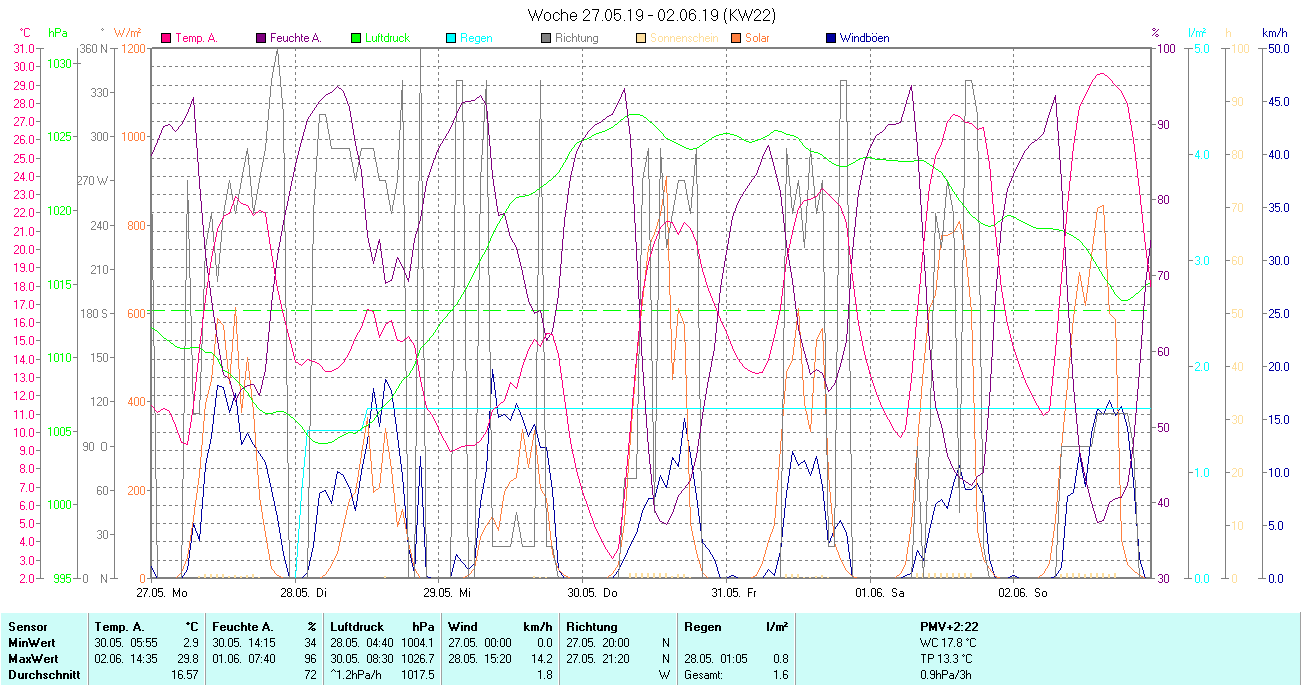Select the 'Solar' legend label
1301x685 pixels.
click(x=759, y=38)
